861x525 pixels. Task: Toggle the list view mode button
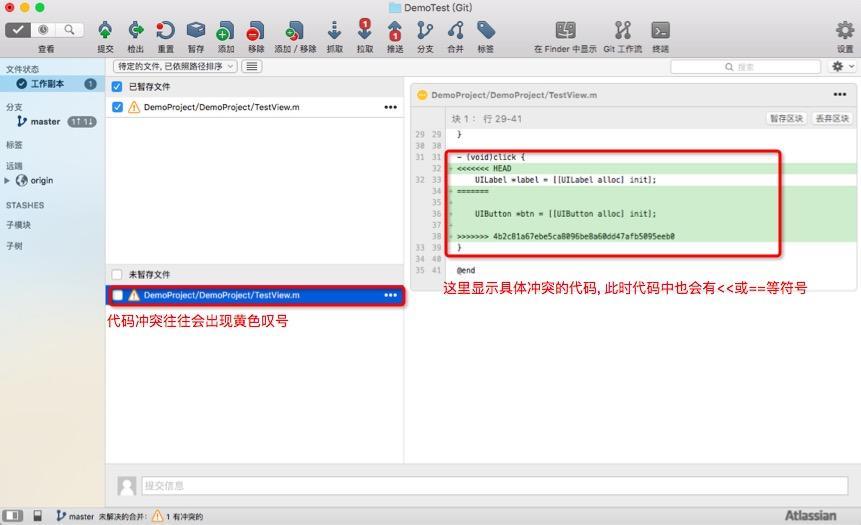(251, 66)
